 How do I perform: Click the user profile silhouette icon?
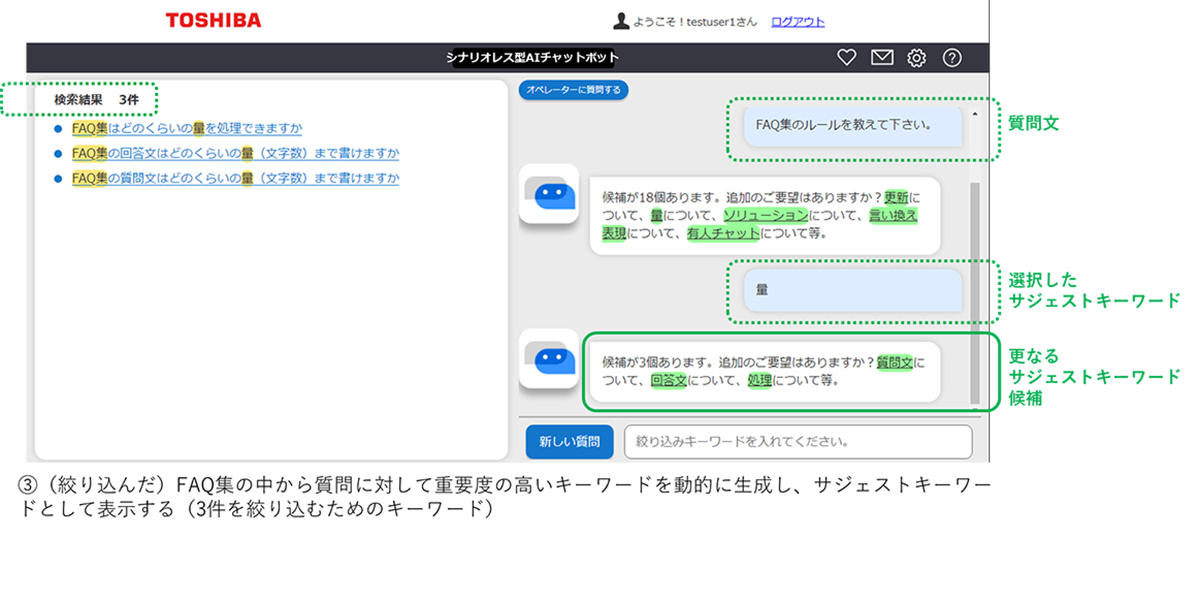pos(622,21)
